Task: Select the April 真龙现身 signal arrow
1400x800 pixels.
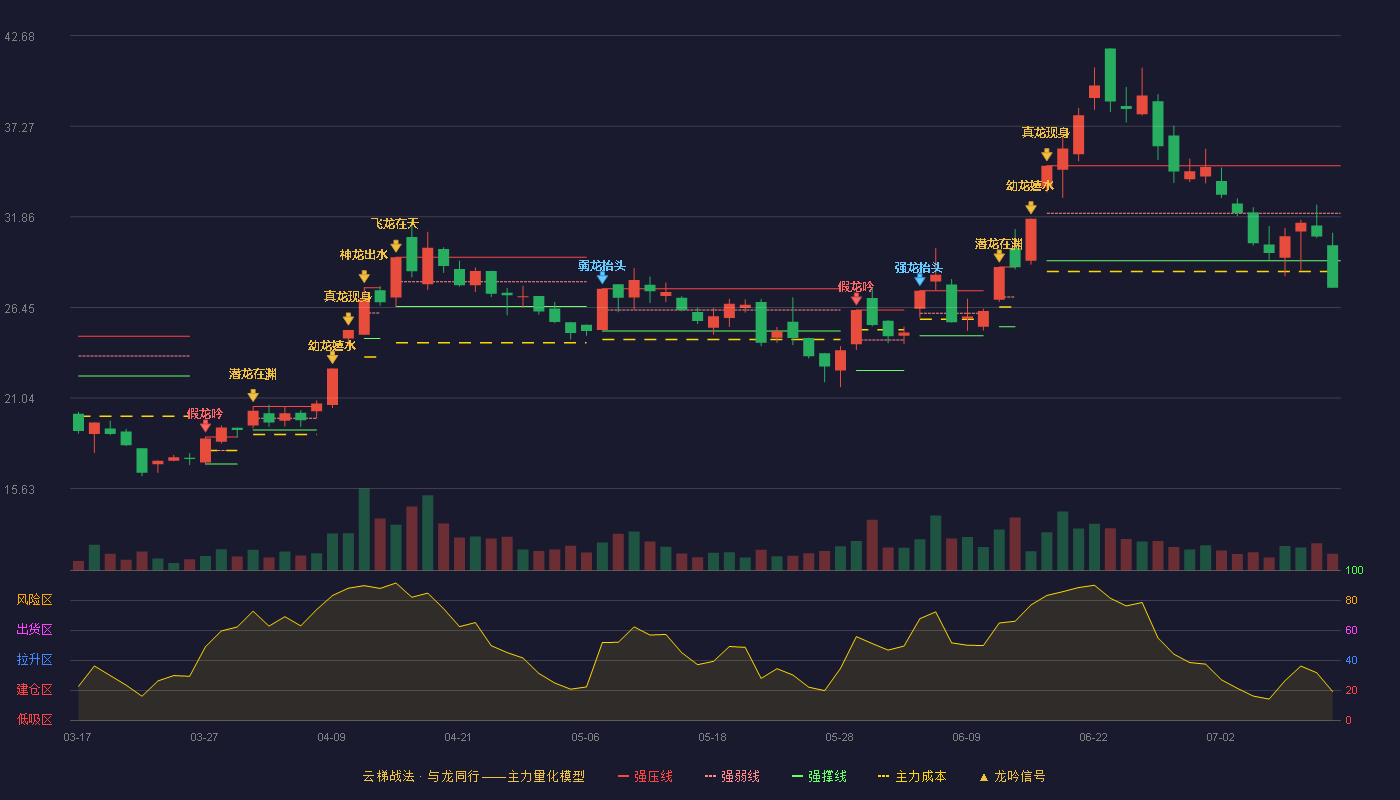Action: [x=348, y=319]
